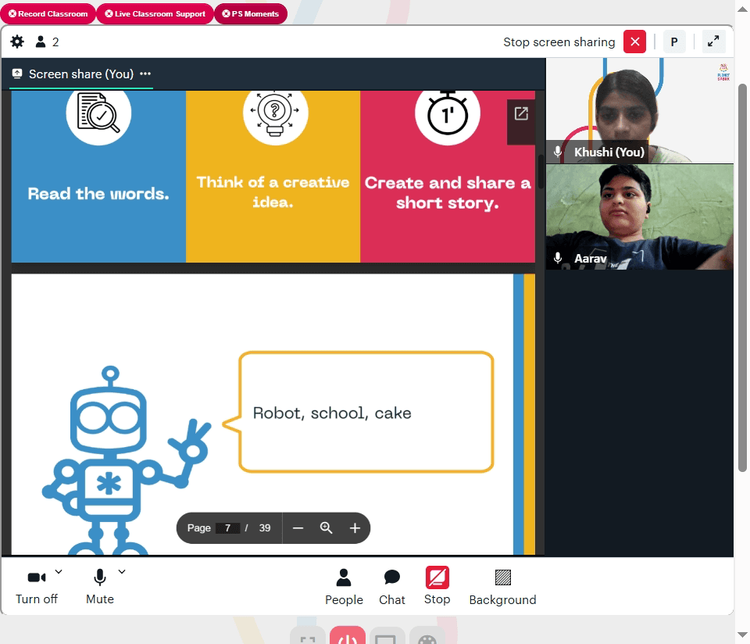
Task: Click the 'Robot, school, cake' text
Action: tap(332, 413)
